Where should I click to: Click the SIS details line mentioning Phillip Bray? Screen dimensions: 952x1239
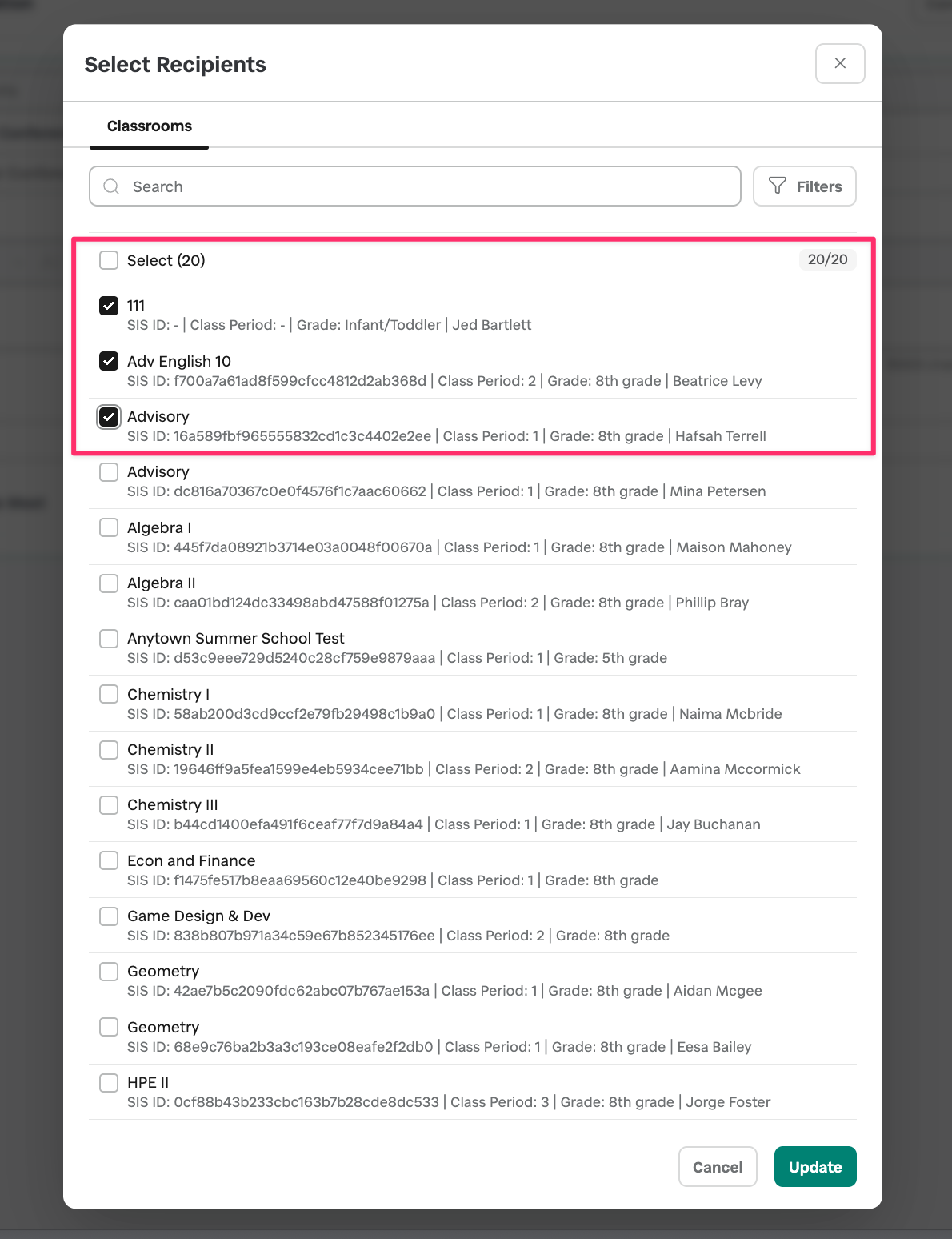(438, 603)
